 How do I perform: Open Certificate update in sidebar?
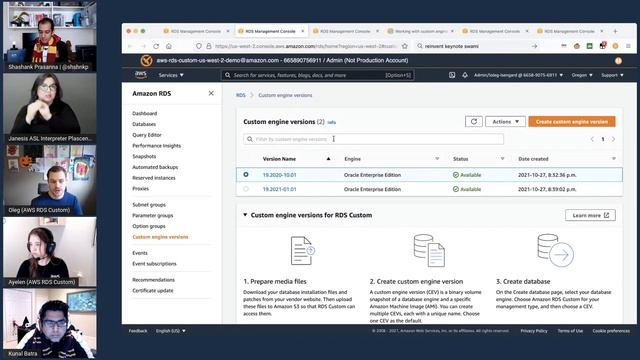pyautogui.click(x=153, y=291)
